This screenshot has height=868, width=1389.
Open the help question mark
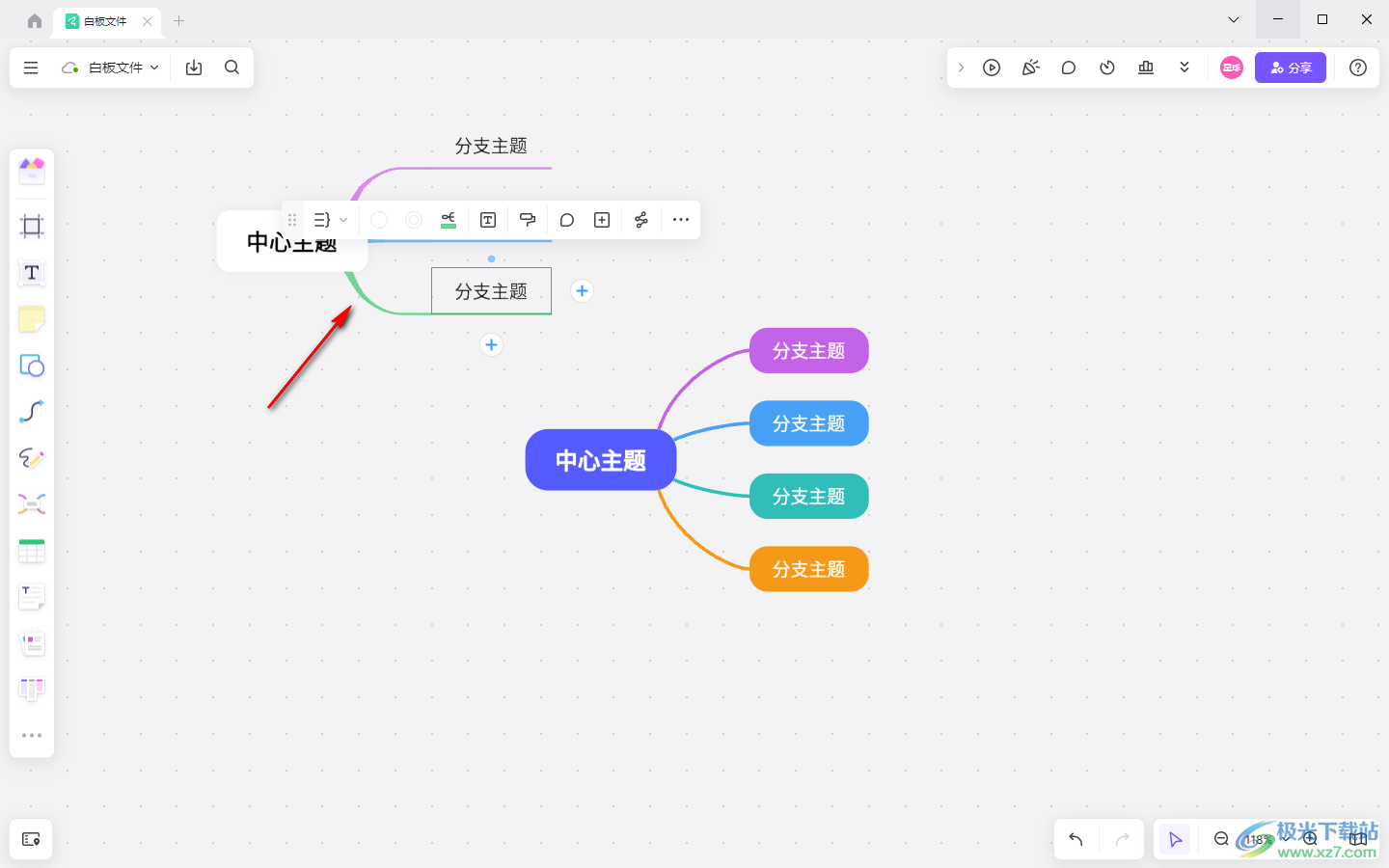[x=1358, y=68]
